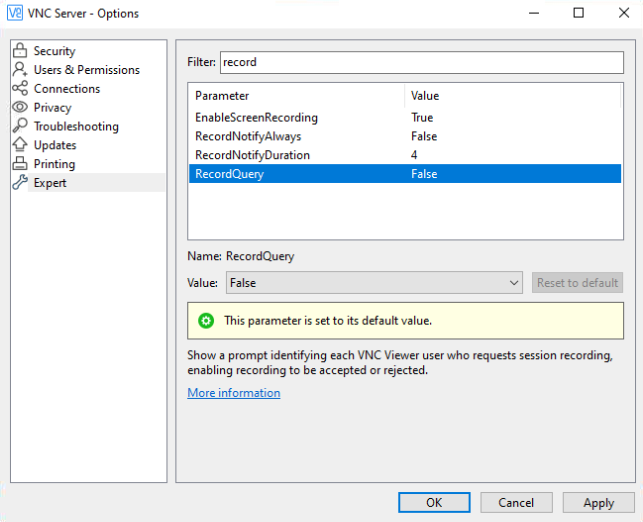This screenshot has height=522, width=643.
Task: Click the Privacy eye icon
Action: click(x=20, y=107)
